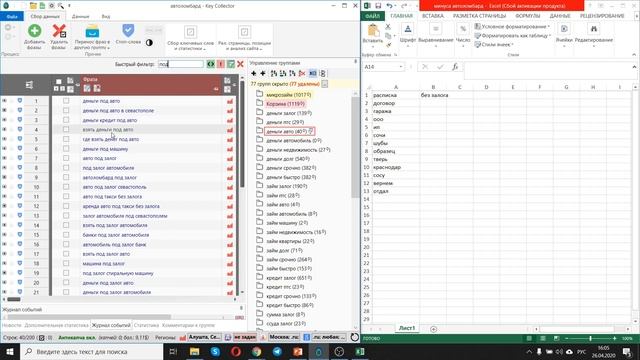Image resolution: width=640 pixels, height=360 pixels.
Task: Click the Добавить фразы green plus icon
Action: 34,31
